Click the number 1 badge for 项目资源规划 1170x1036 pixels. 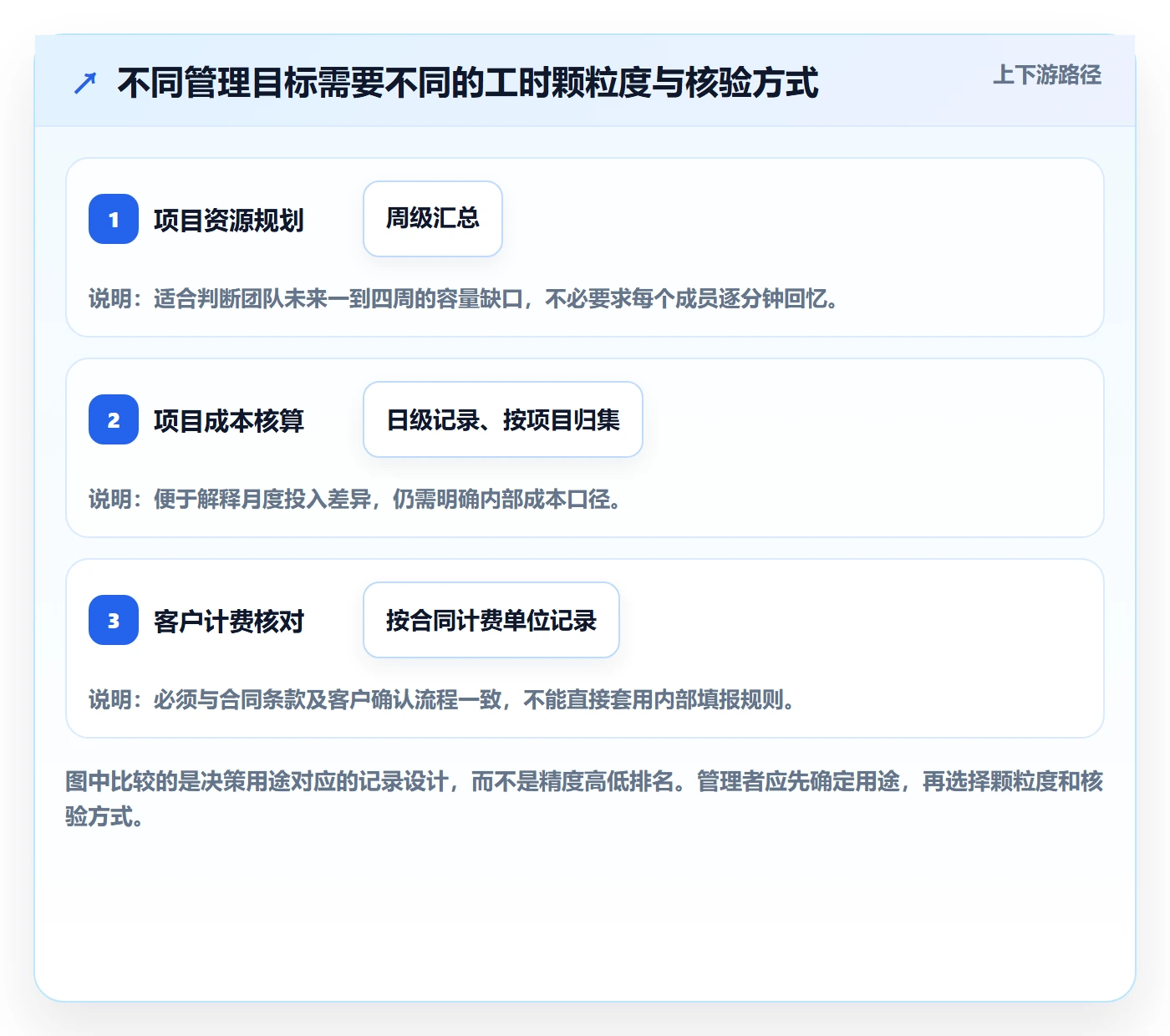(x=114, y=219)
